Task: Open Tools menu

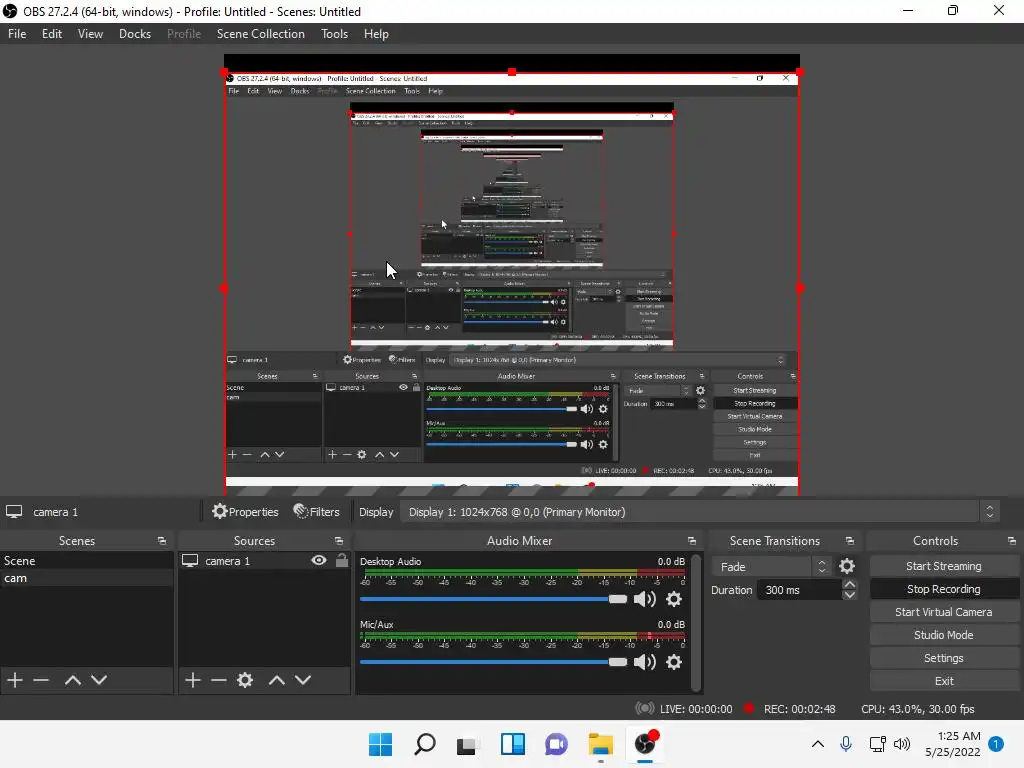Action: click(334, 34)
